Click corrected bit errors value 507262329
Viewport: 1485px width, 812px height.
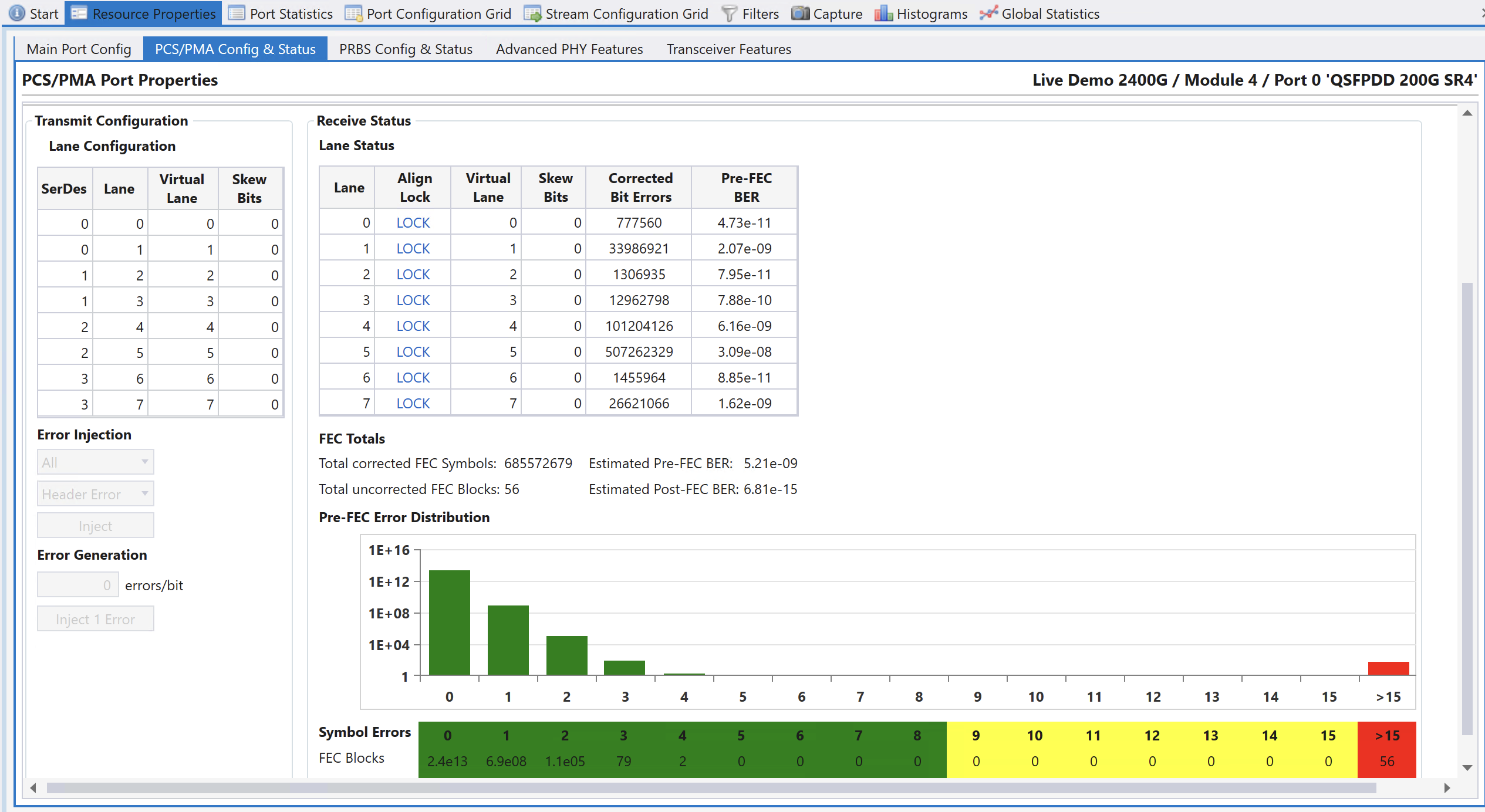click(639, 351)
